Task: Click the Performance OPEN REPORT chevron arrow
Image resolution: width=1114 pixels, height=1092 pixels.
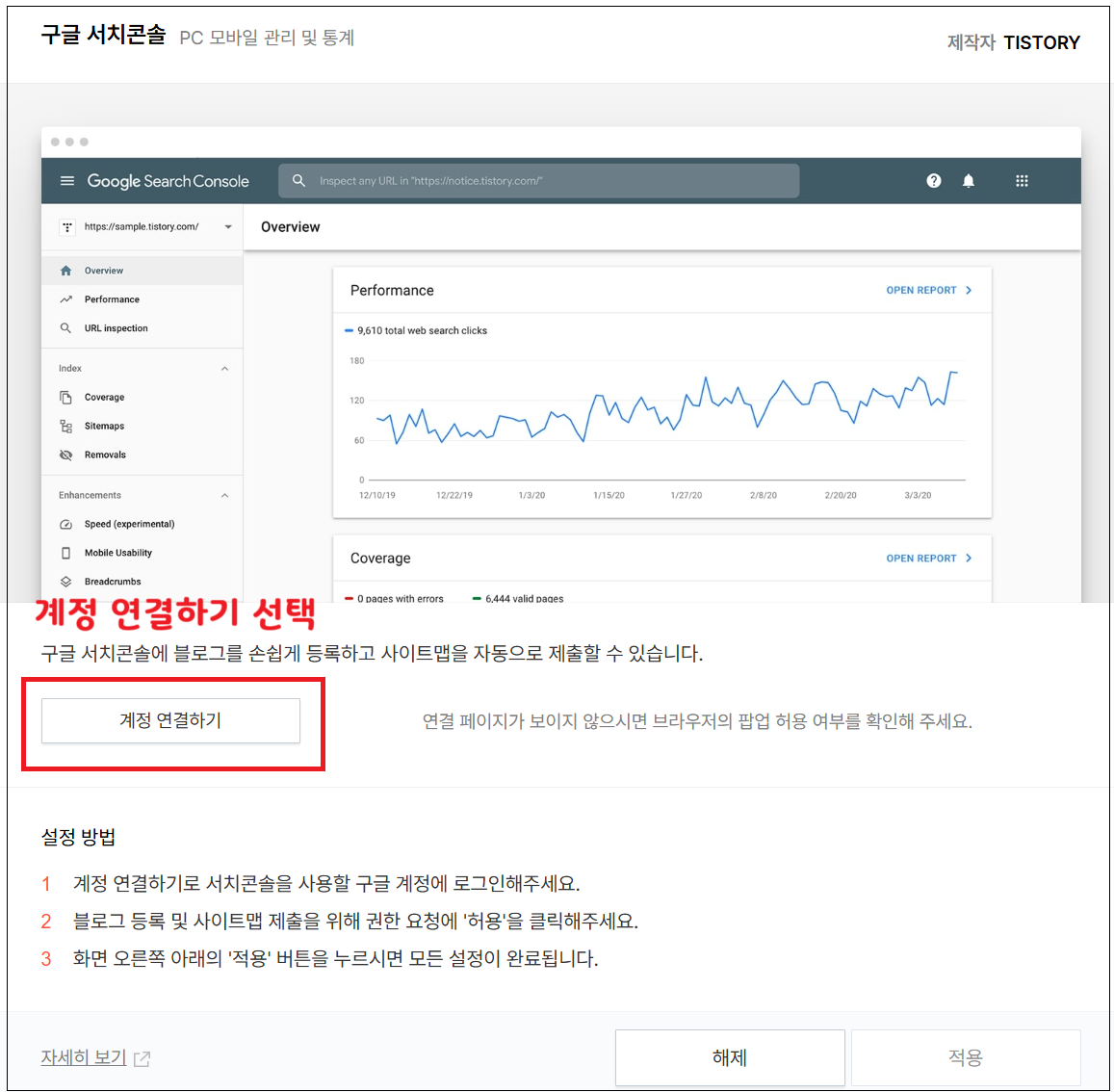Action: (x=969, y=290)
